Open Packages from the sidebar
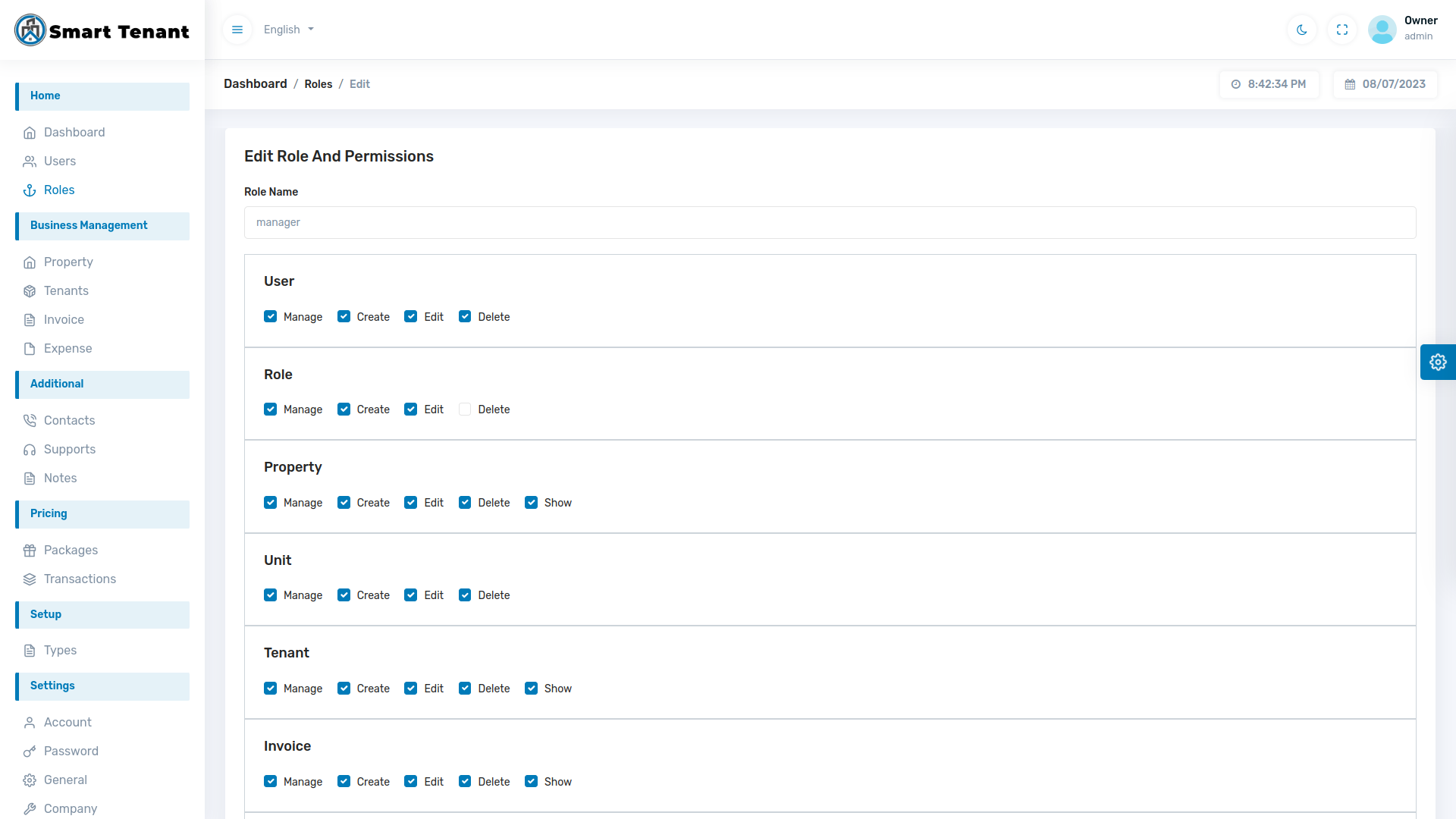The width and height of the screenshot is (1456, 819). tap(71, 550)
